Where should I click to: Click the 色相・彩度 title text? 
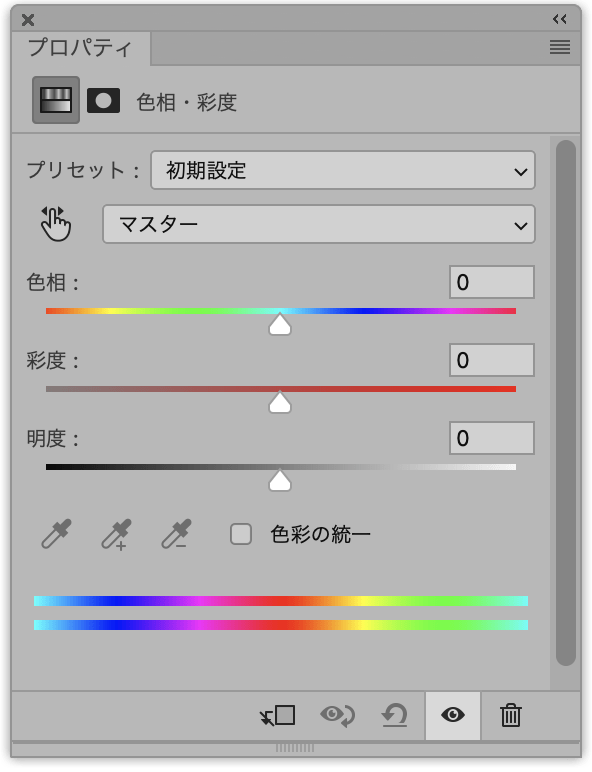187,102
